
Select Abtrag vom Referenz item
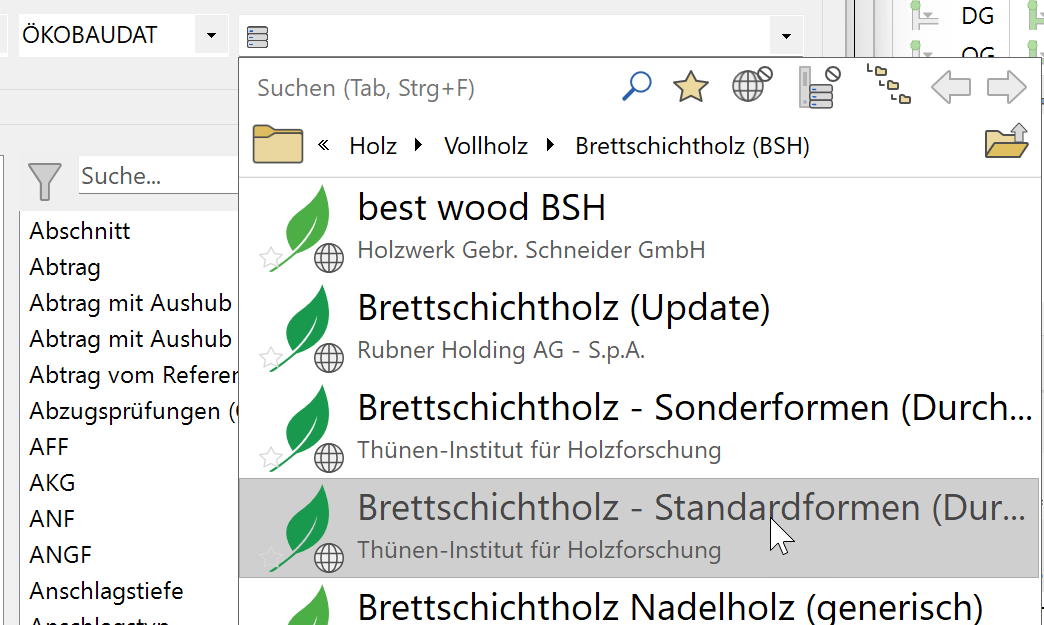point(133,375)
